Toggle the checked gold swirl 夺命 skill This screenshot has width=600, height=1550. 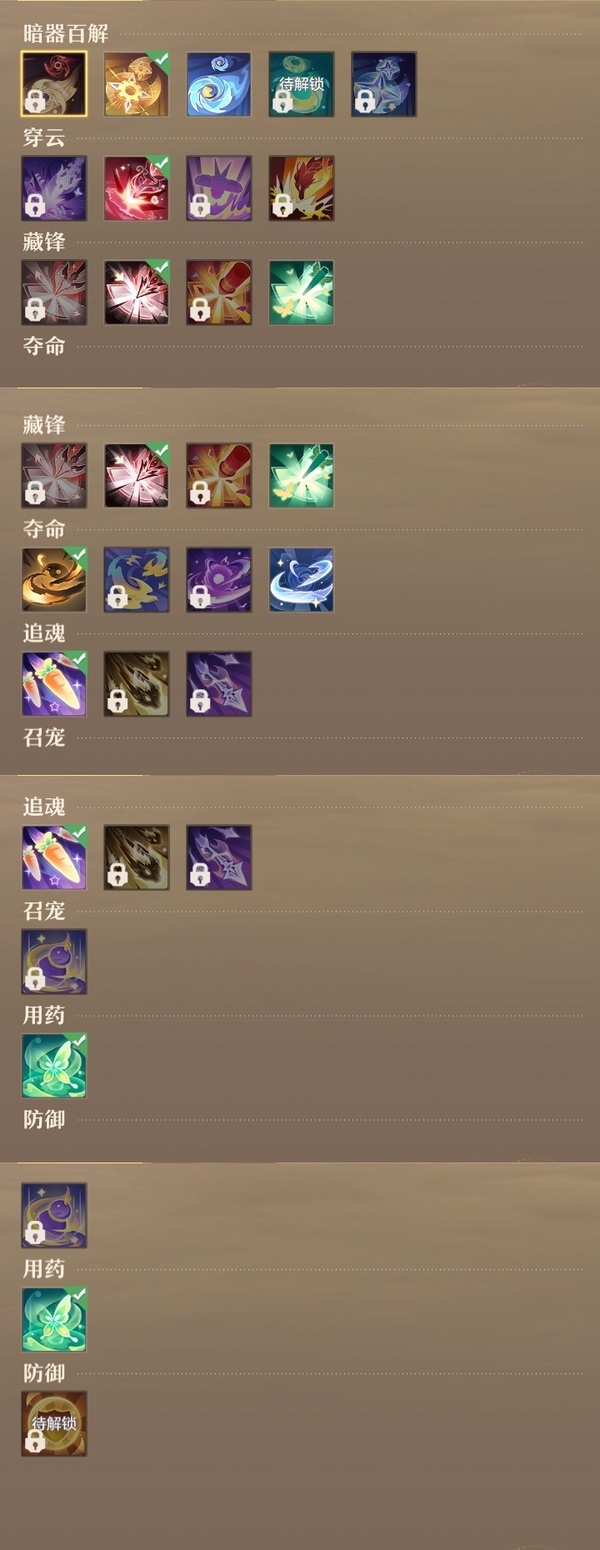(x=54, y=579)
